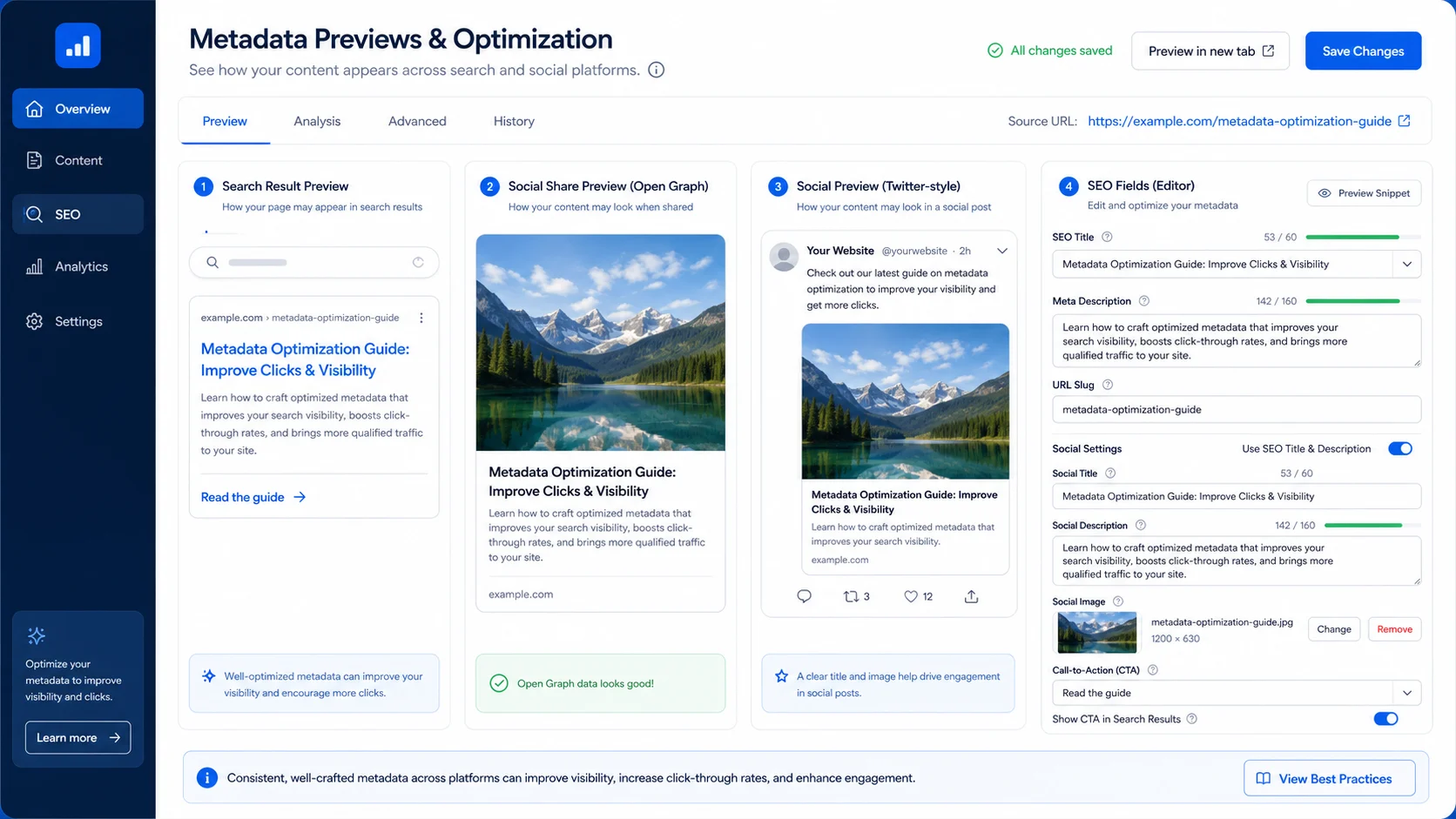Click the URL Slug input field
Viewport: 1456px width, 819px height.
(x=1237, y=409)
